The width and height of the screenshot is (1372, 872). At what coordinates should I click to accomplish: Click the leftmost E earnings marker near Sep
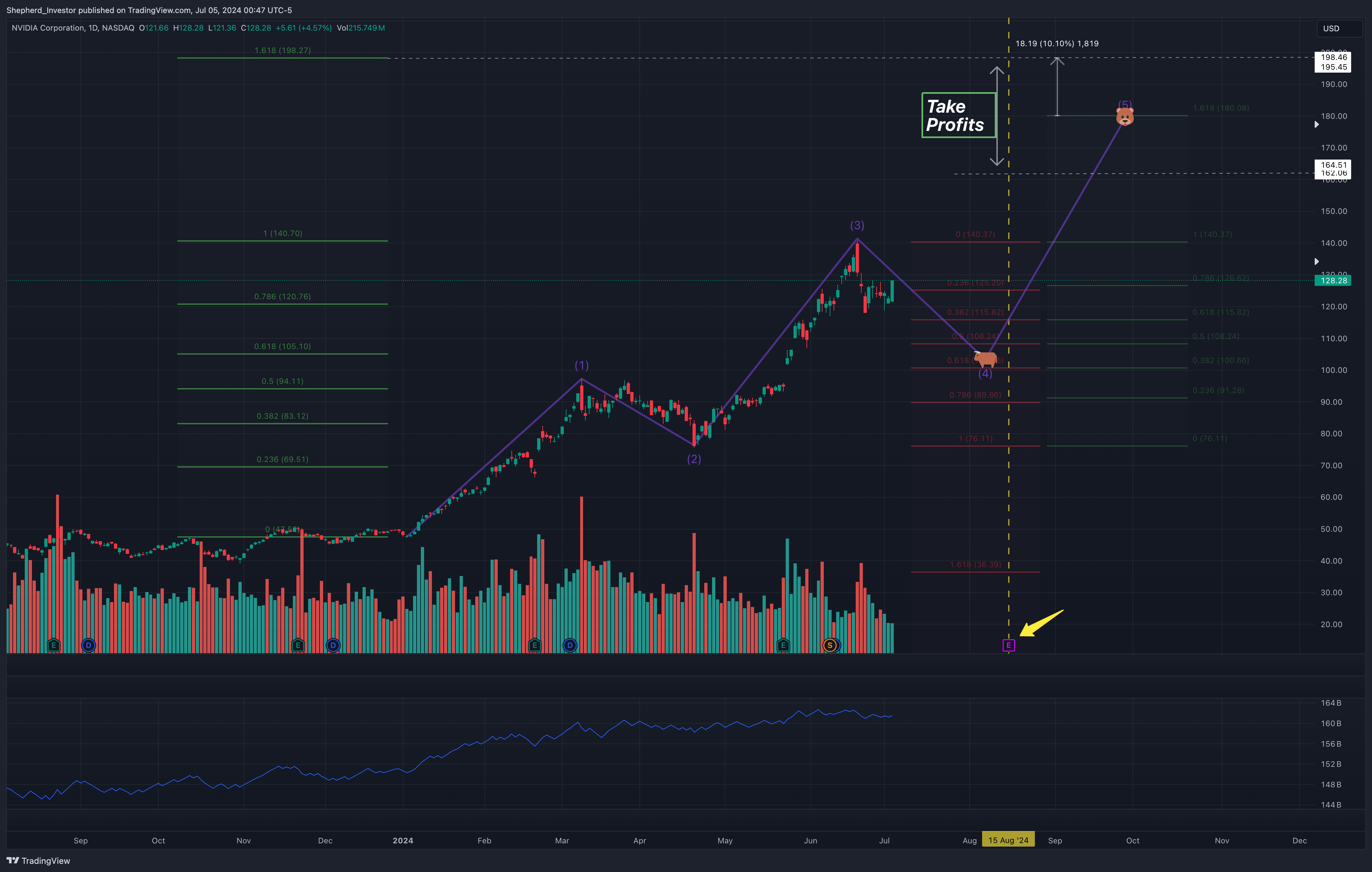click(x=53, y=645)
